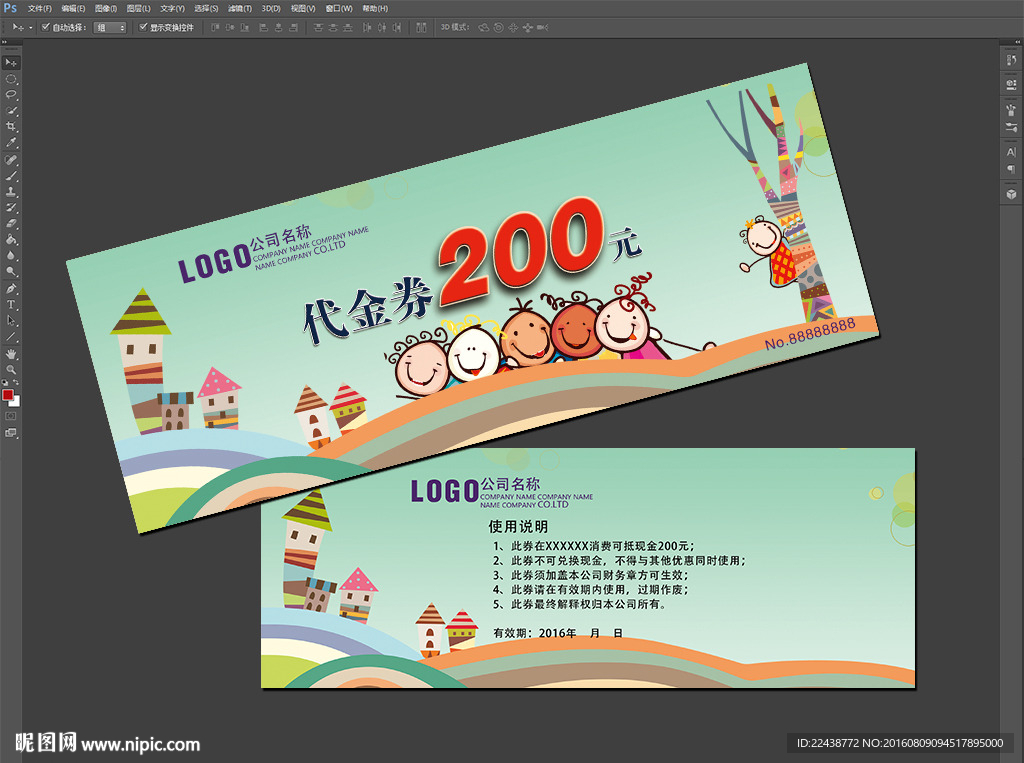
Task: Open the Move tool preset picker arrow
Action: coord(30,27)
